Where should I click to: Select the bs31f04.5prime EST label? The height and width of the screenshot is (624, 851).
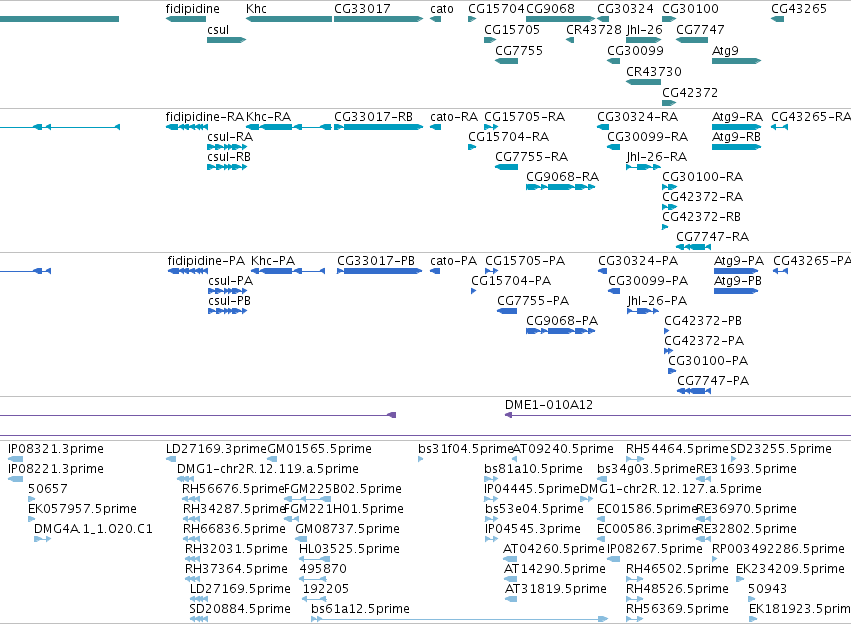click(x=466, y=449)
